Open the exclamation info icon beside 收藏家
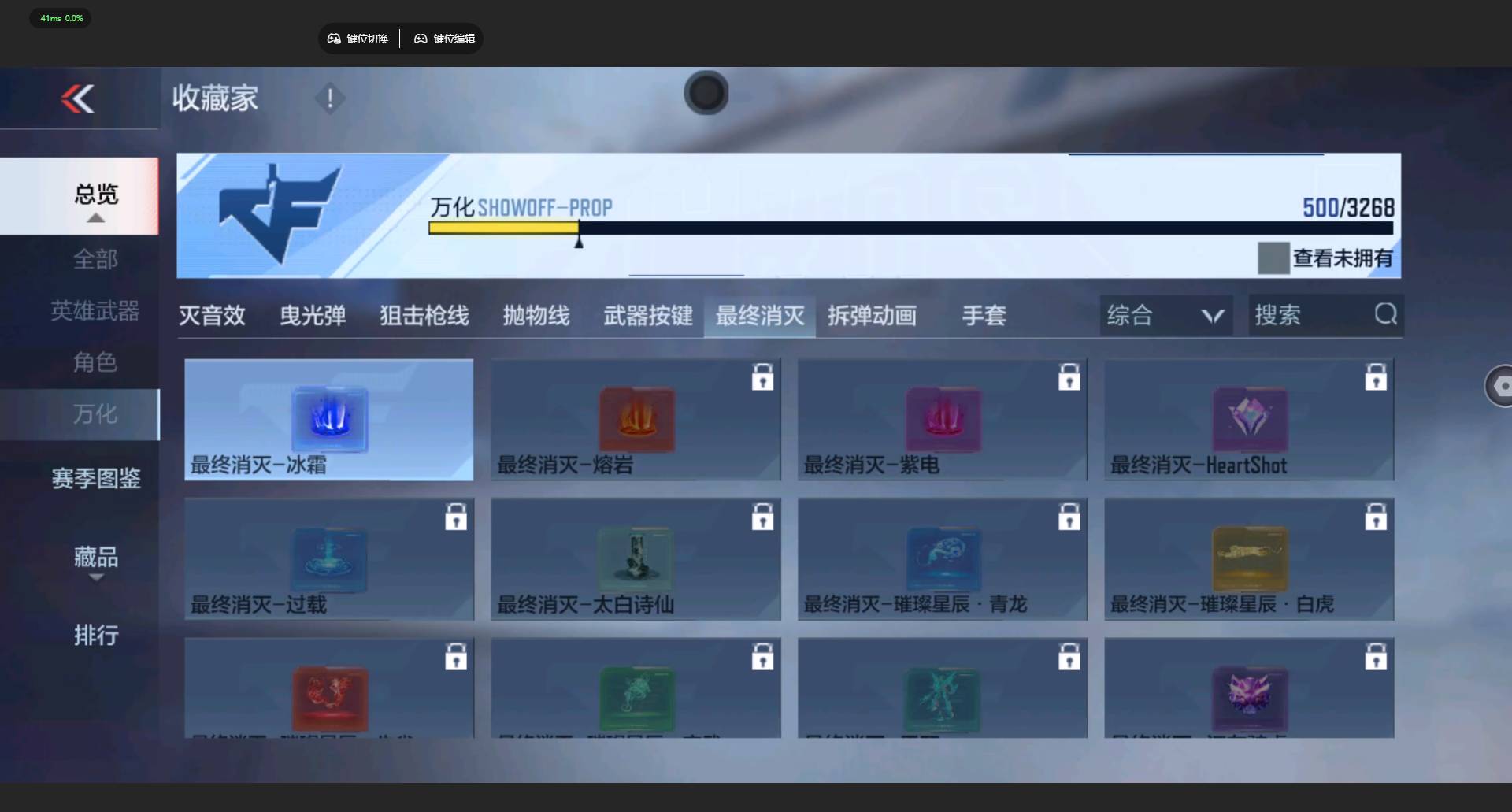This screenshot has width=1512, height=812. 330,98
